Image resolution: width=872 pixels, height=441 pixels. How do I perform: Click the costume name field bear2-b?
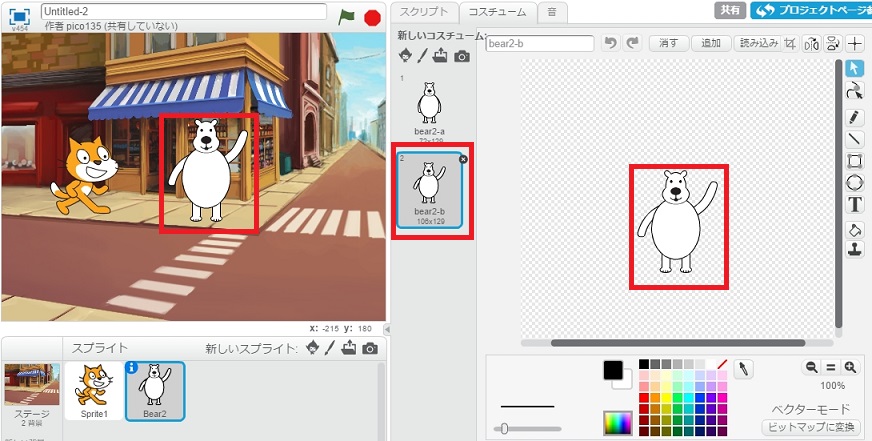coord(539,43)
